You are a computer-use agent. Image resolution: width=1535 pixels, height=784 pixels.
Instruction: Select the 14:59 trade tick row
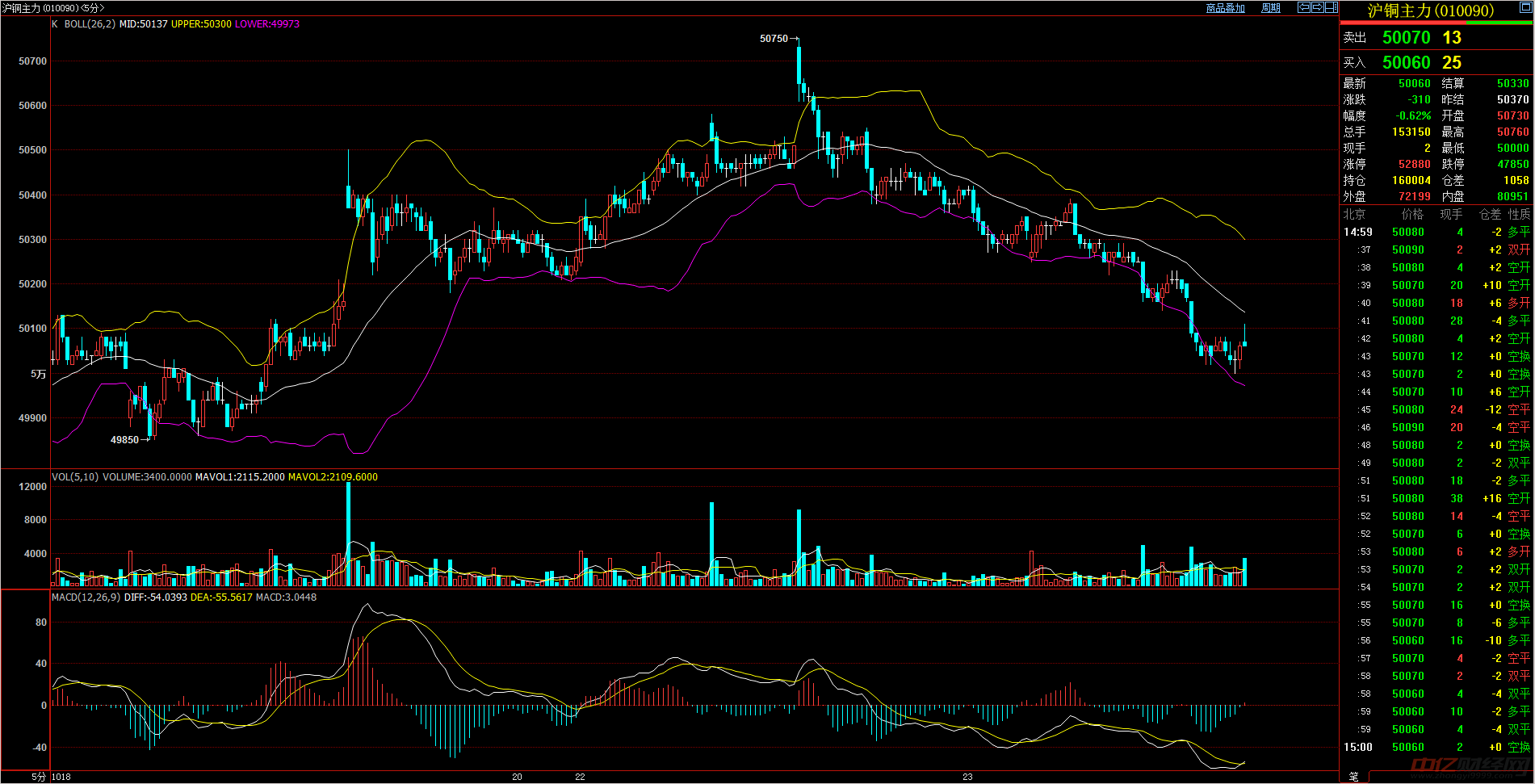(1436, 232)
